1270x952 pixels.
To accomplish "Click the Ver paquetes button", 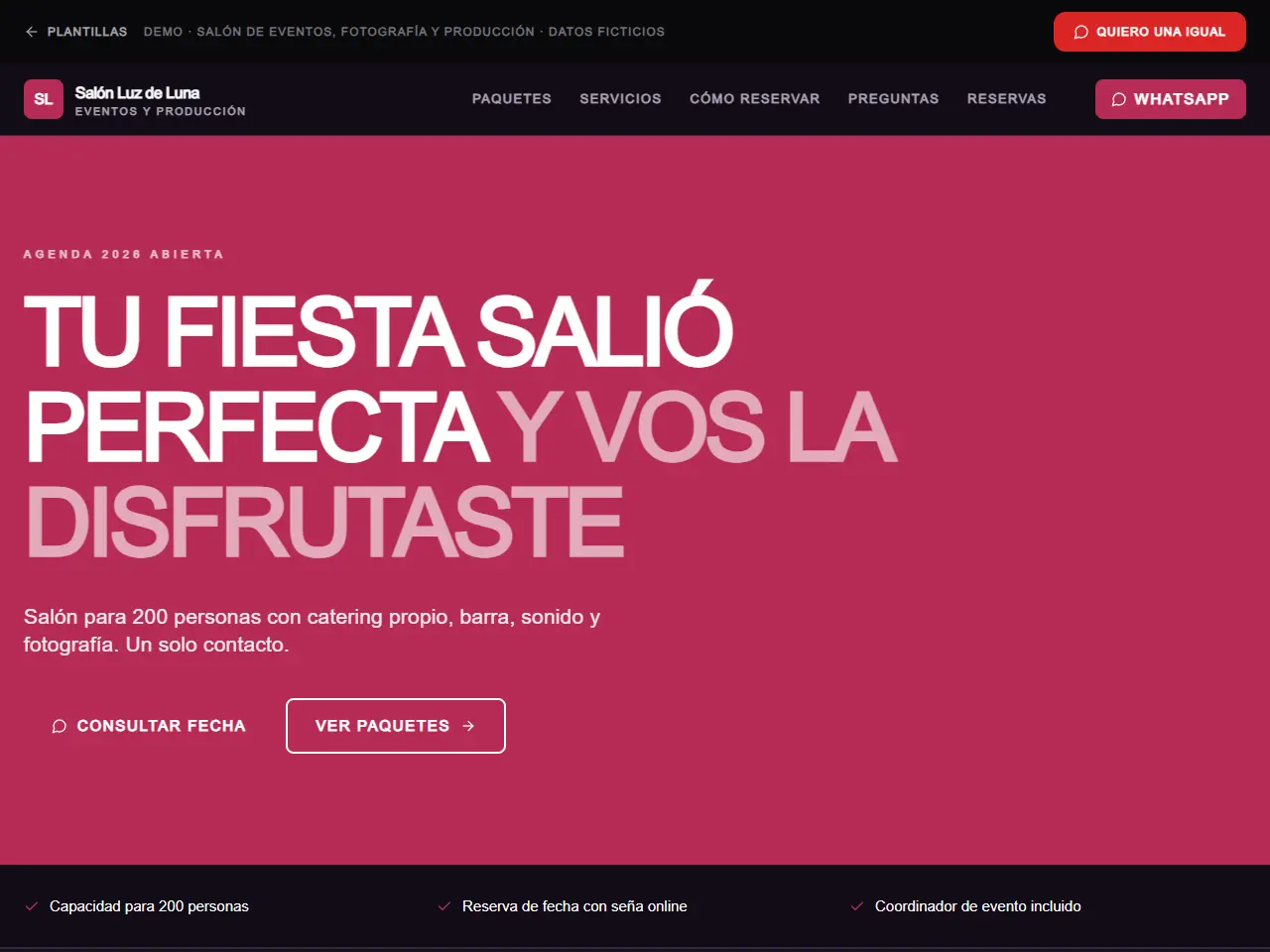I will (396, 726).
